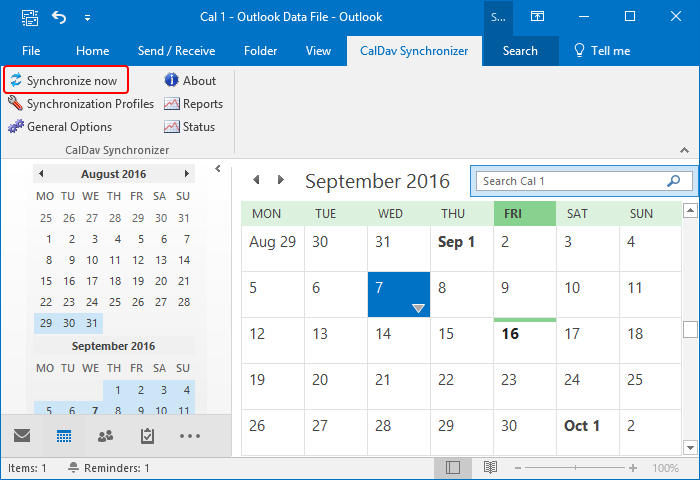Click the MON column header
Image resolution: width=700 pixels, height=480 pixels.
pyautogui.click(x=273, y=213)
